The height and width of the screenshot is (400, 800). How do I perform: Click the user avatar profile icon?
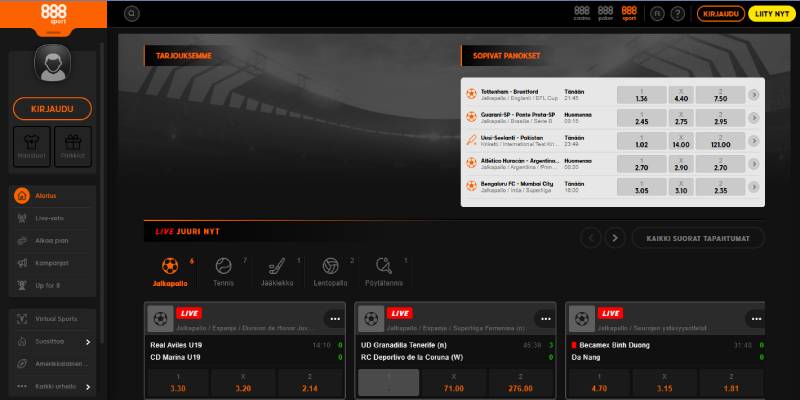(x=51, y=66)
